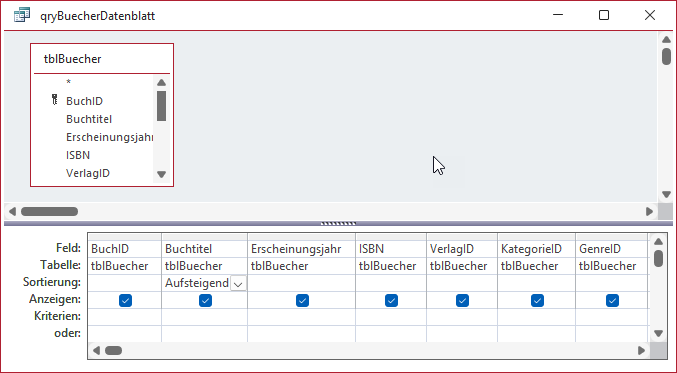Click the upper pane vertical scroll up arrow
677x373 pixels.
(666, 40)
